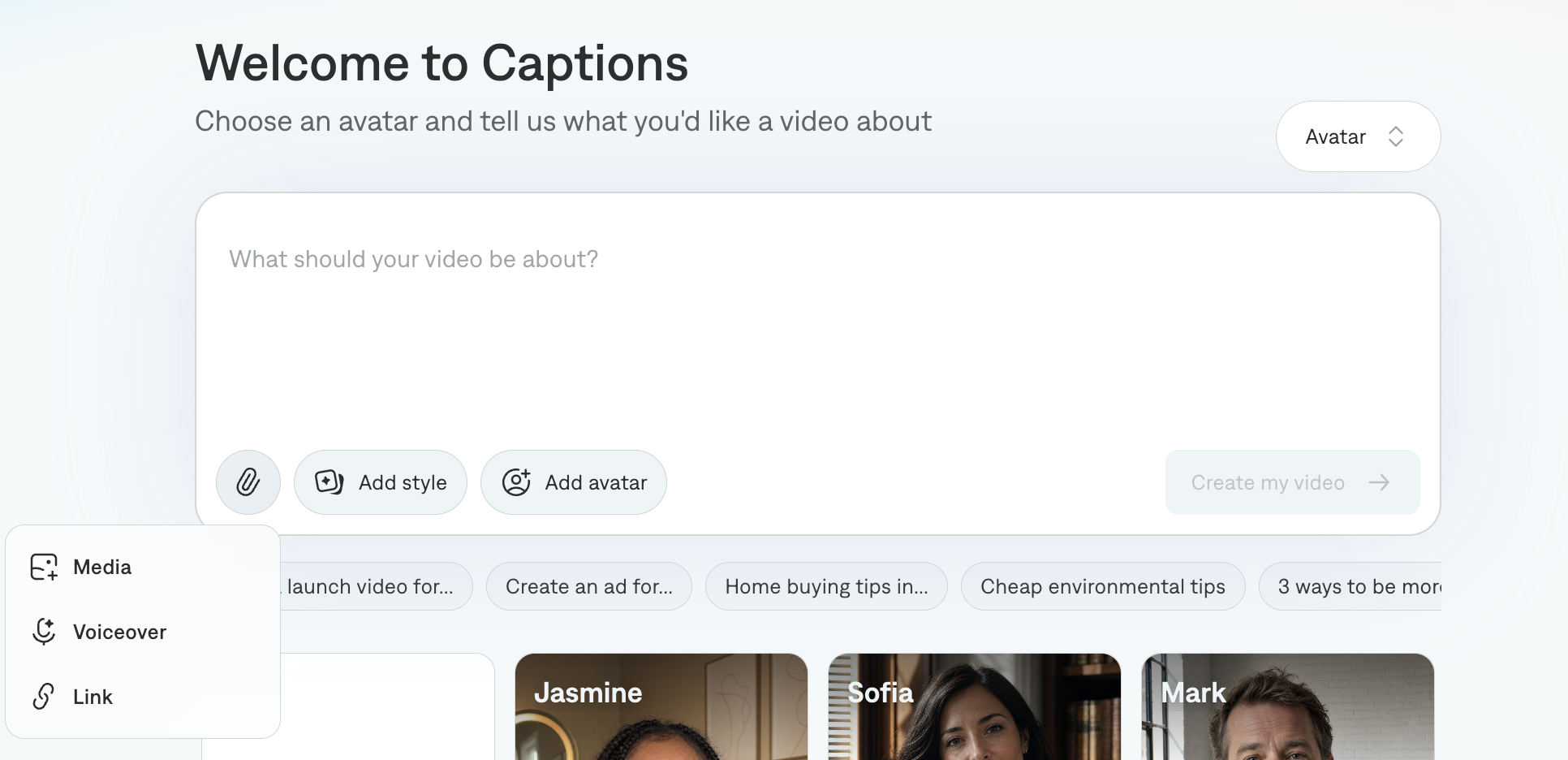The width and height of the screenshot is (1568, 760).
Task: Pick the Mark avatar thumbnail
Action: pos(1288,706)
